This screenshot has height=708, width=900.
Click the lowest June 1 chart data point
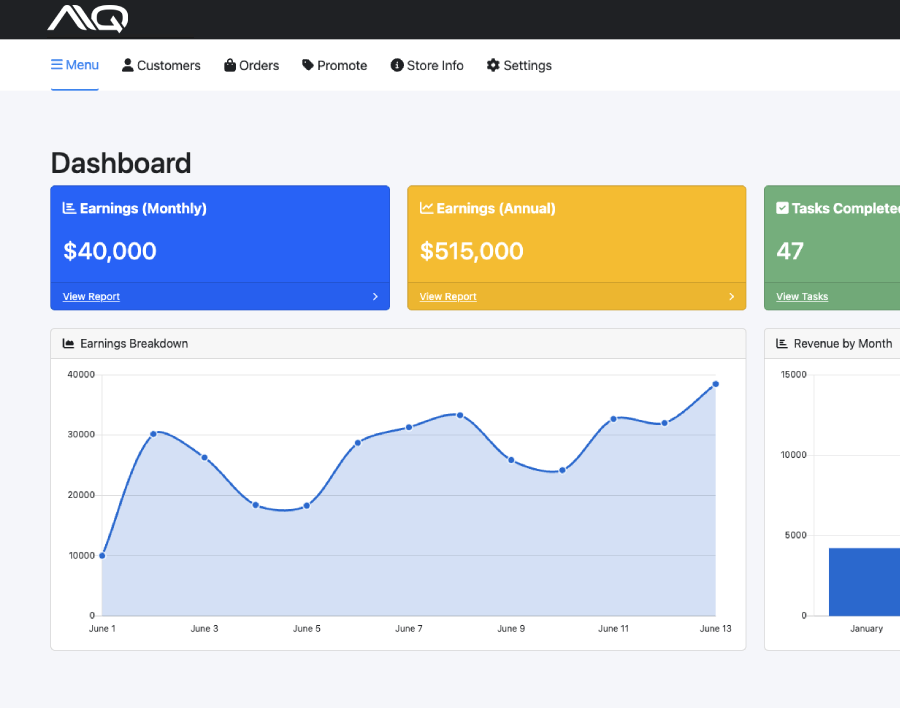click(x=102, y=555)
